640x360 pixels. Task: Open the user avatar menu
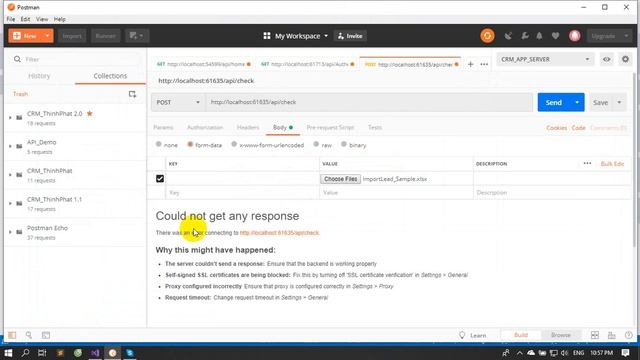coord(575,36)
